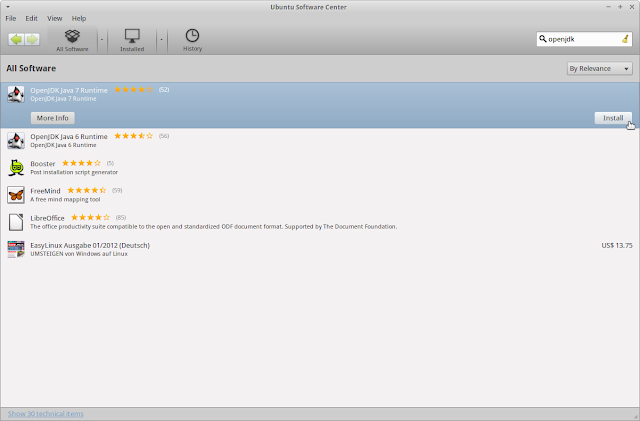This screenshot has width=640, height=421.
Task: Open the By Relevance sort dropdown
Action: (x=600, y=69)
